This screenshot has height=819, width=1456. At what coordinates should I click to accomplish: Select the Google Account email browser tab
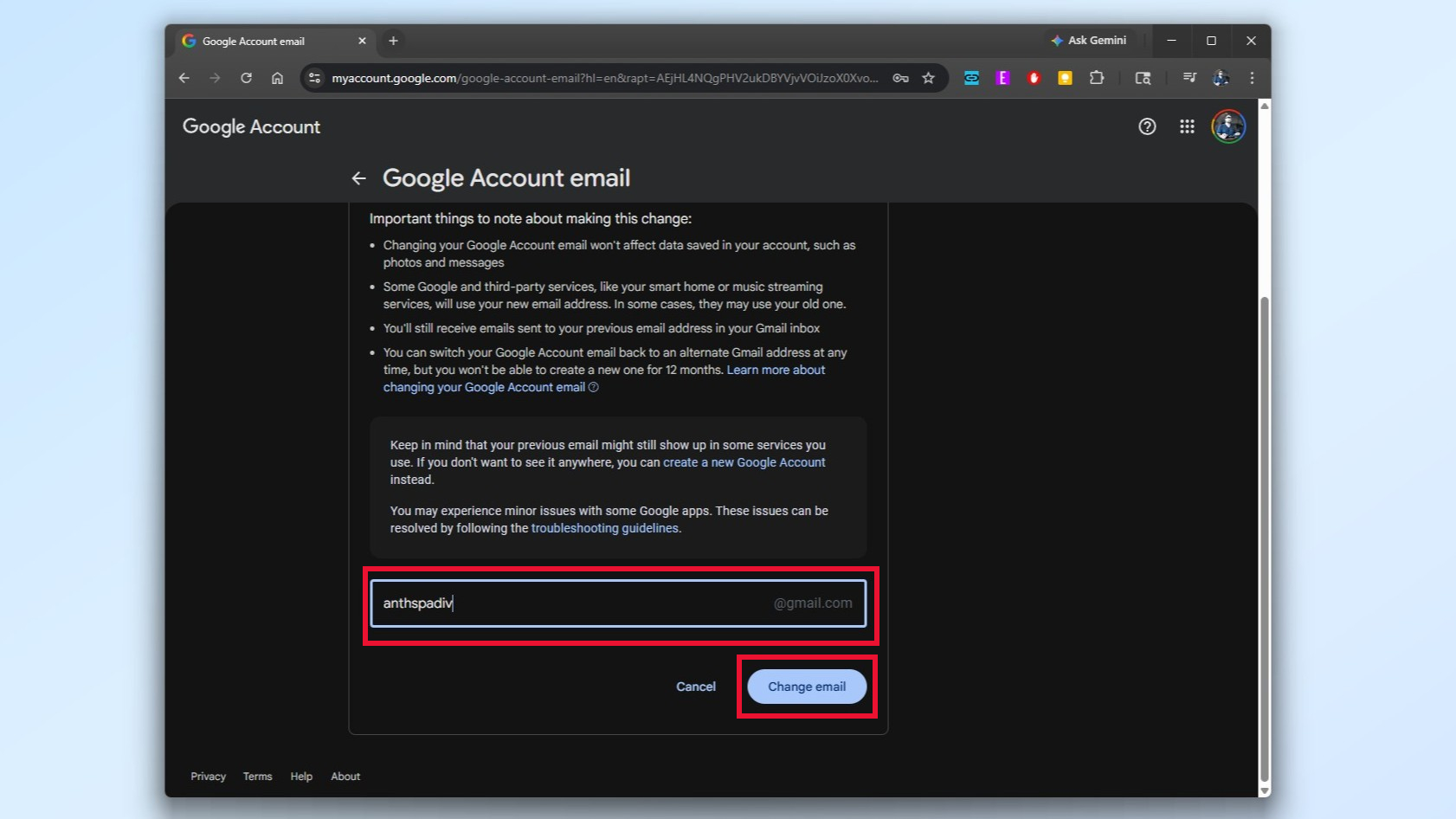260,41
